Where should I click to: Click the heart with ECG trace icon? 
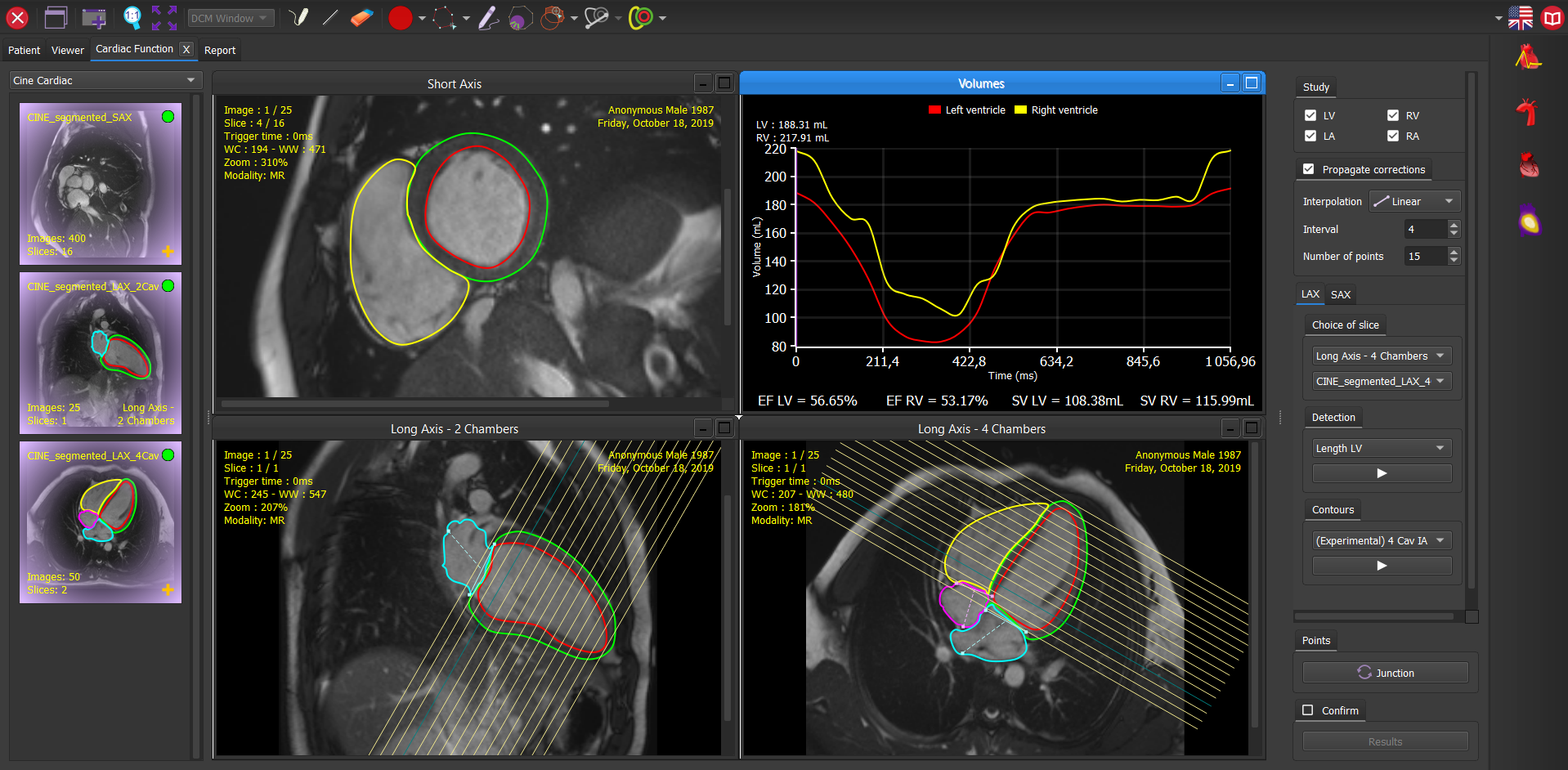[1527, 58]
